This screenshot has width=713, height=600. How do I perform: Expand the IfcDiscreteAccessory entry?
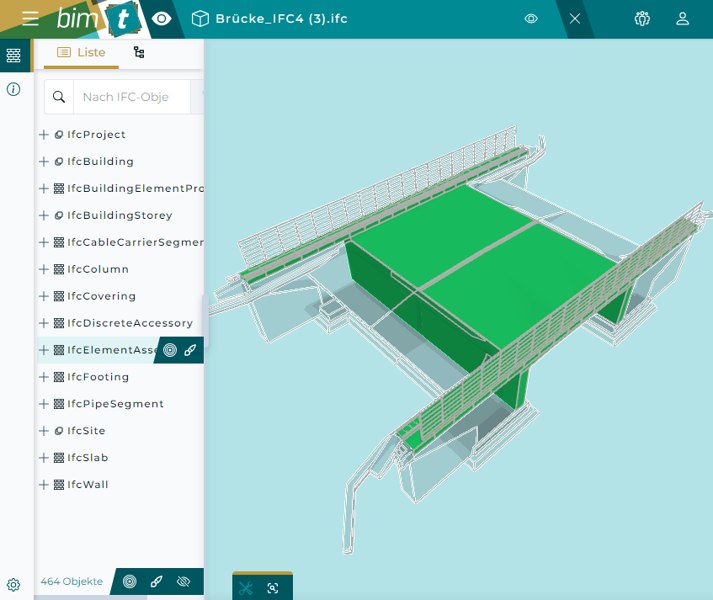(44, 323)
